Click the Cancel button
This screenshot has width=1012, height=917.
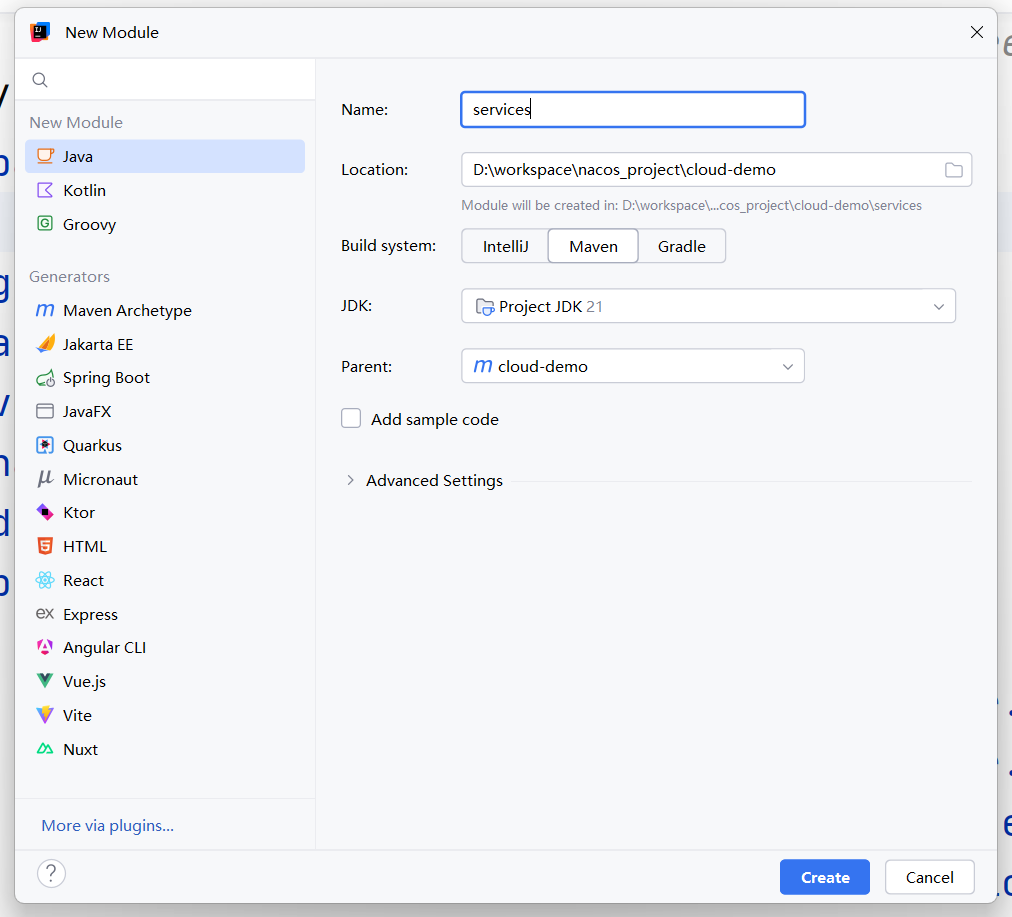[x=929, y=877]
